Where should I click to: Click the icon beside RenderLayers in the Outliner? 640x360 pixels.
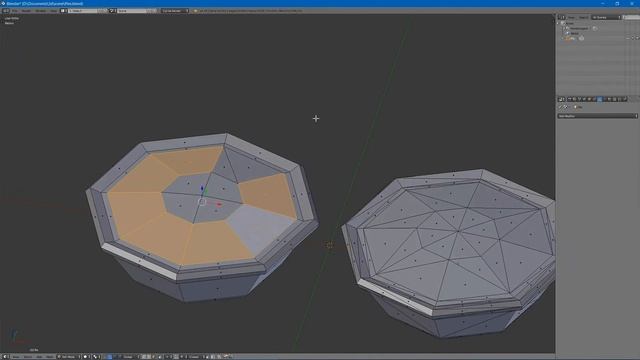pyautogui.click(x=595, y=29)
